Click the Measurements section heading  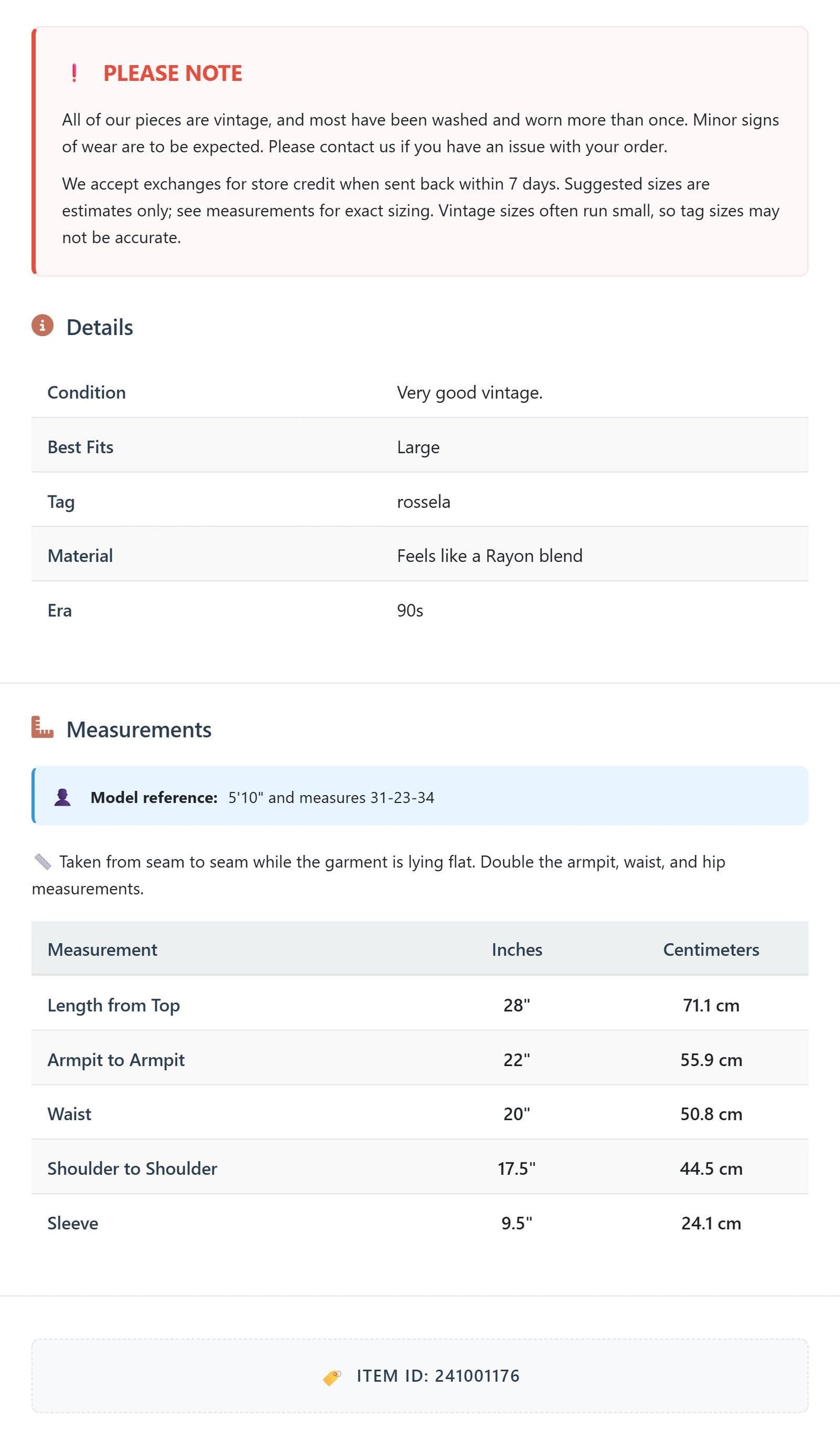(139, 730)
